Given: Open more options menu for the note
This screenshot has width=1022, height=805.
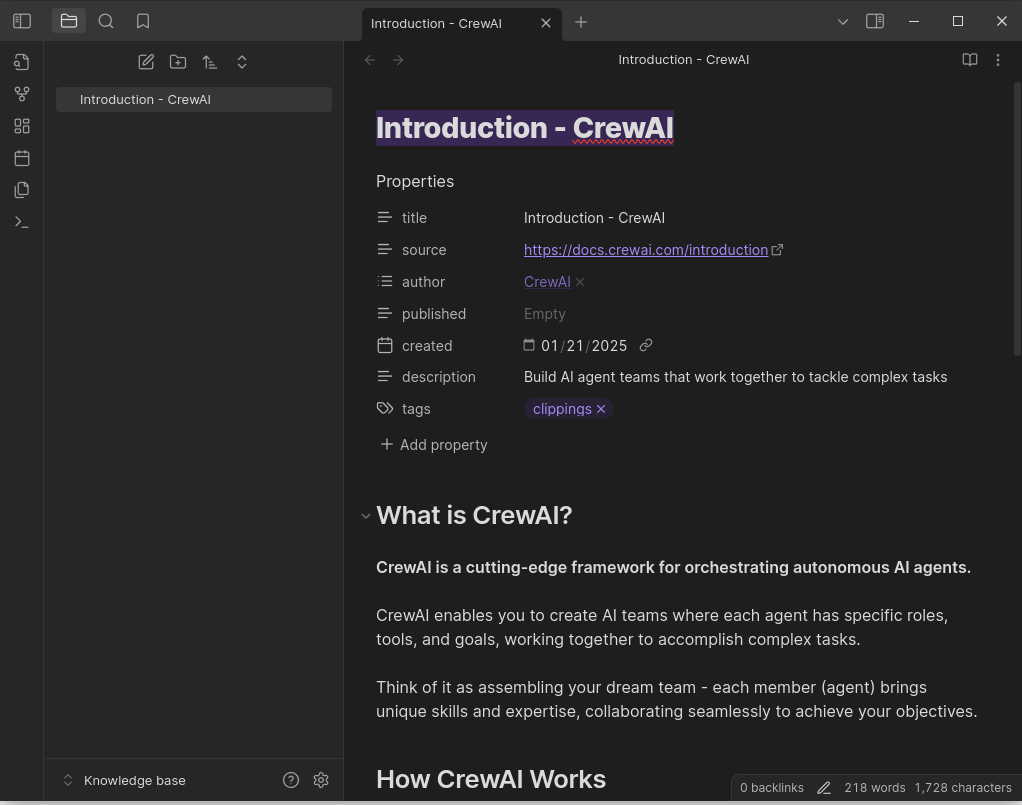Looking at the screenshot, I should point(998,60).
